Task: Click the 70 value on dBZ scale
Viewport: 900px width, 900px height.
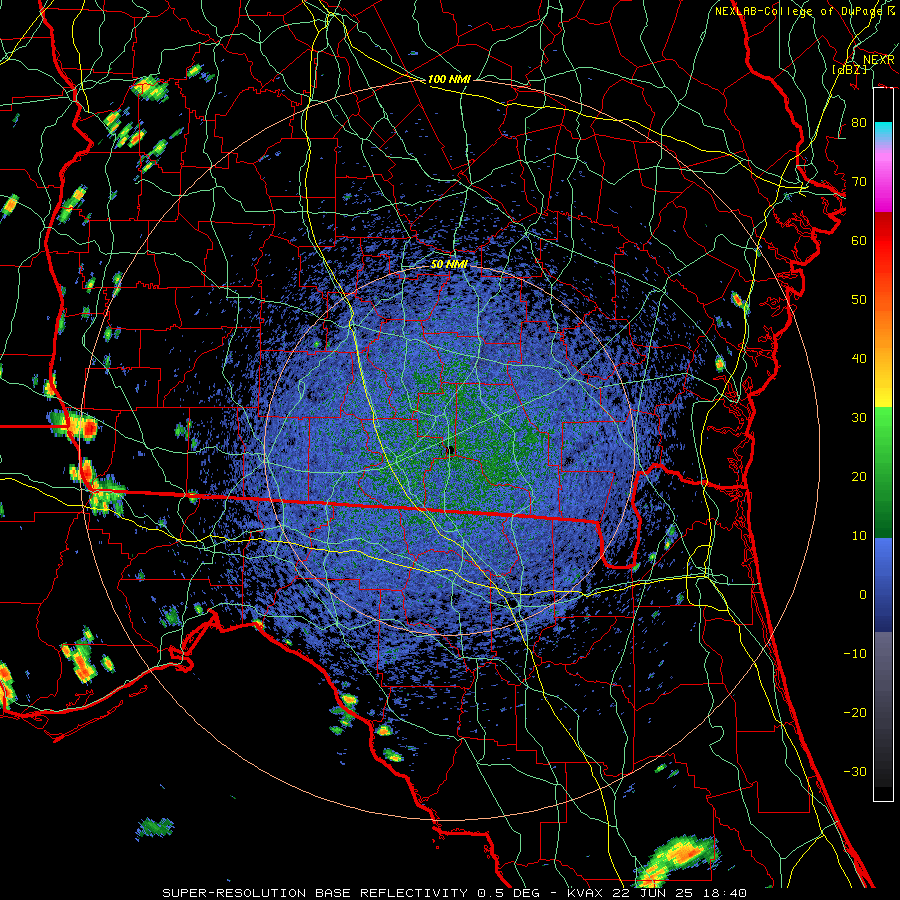Action: click(x=859, y=182)
